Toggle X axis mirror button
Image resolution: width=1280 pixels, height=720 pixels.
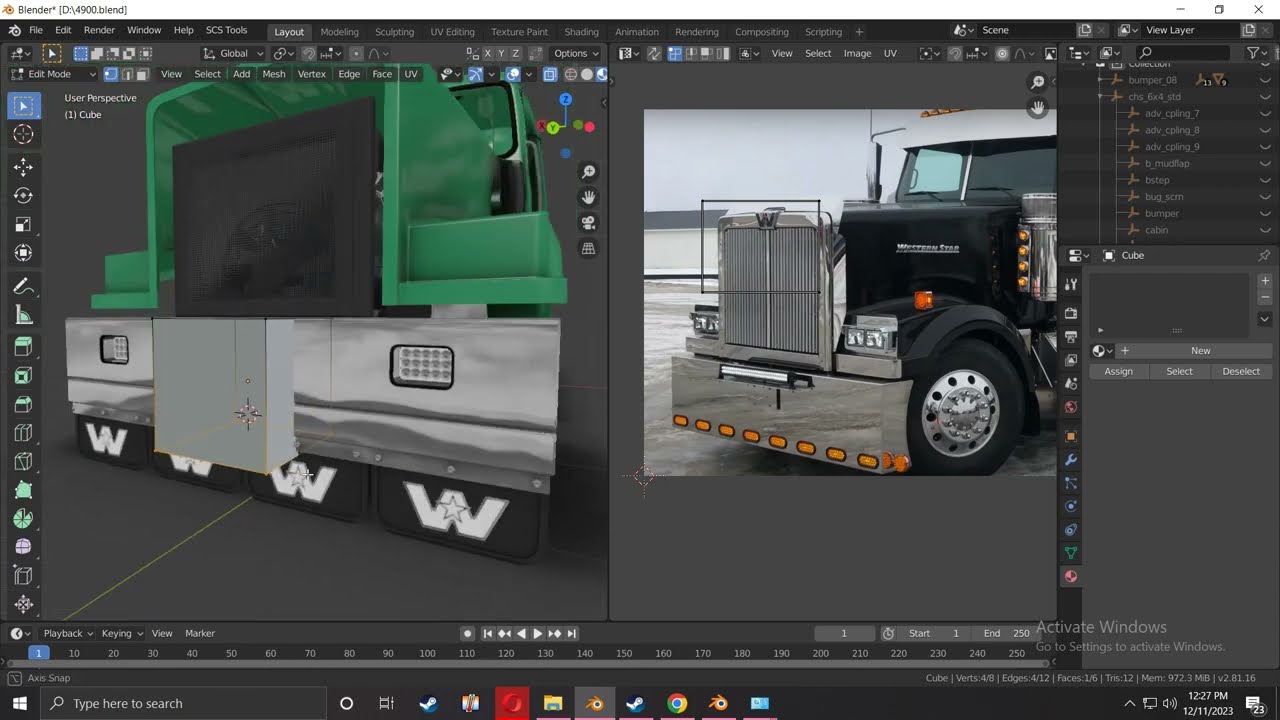488,53
